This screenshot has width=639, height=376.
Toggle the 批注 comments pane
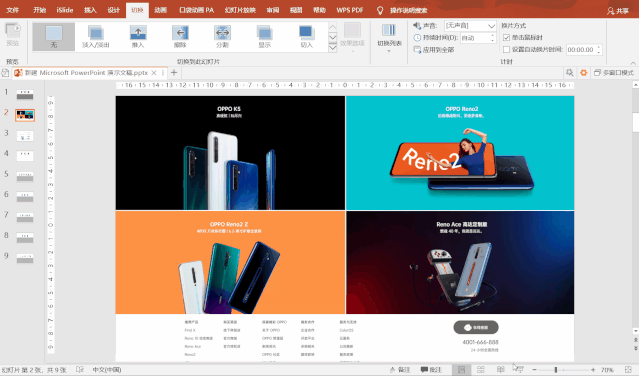click(431, 369)
